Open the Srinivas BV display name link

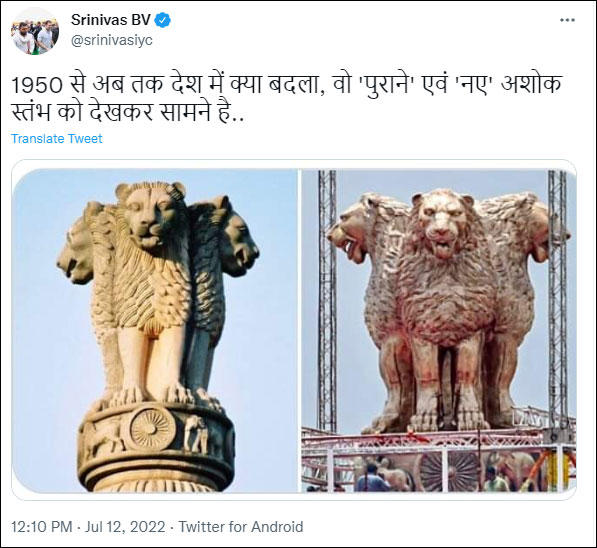tap(111, 20)
